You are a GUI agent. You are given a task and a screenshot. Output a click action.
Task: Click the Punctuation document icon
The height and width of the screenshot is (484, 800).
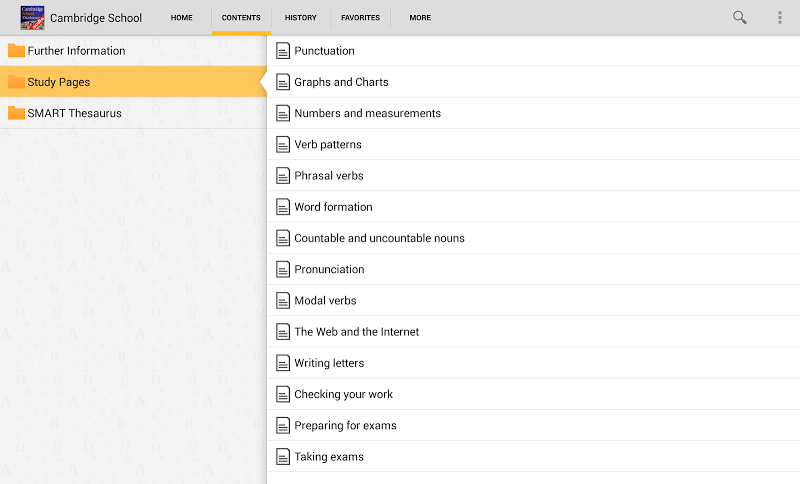coord(283,51)
